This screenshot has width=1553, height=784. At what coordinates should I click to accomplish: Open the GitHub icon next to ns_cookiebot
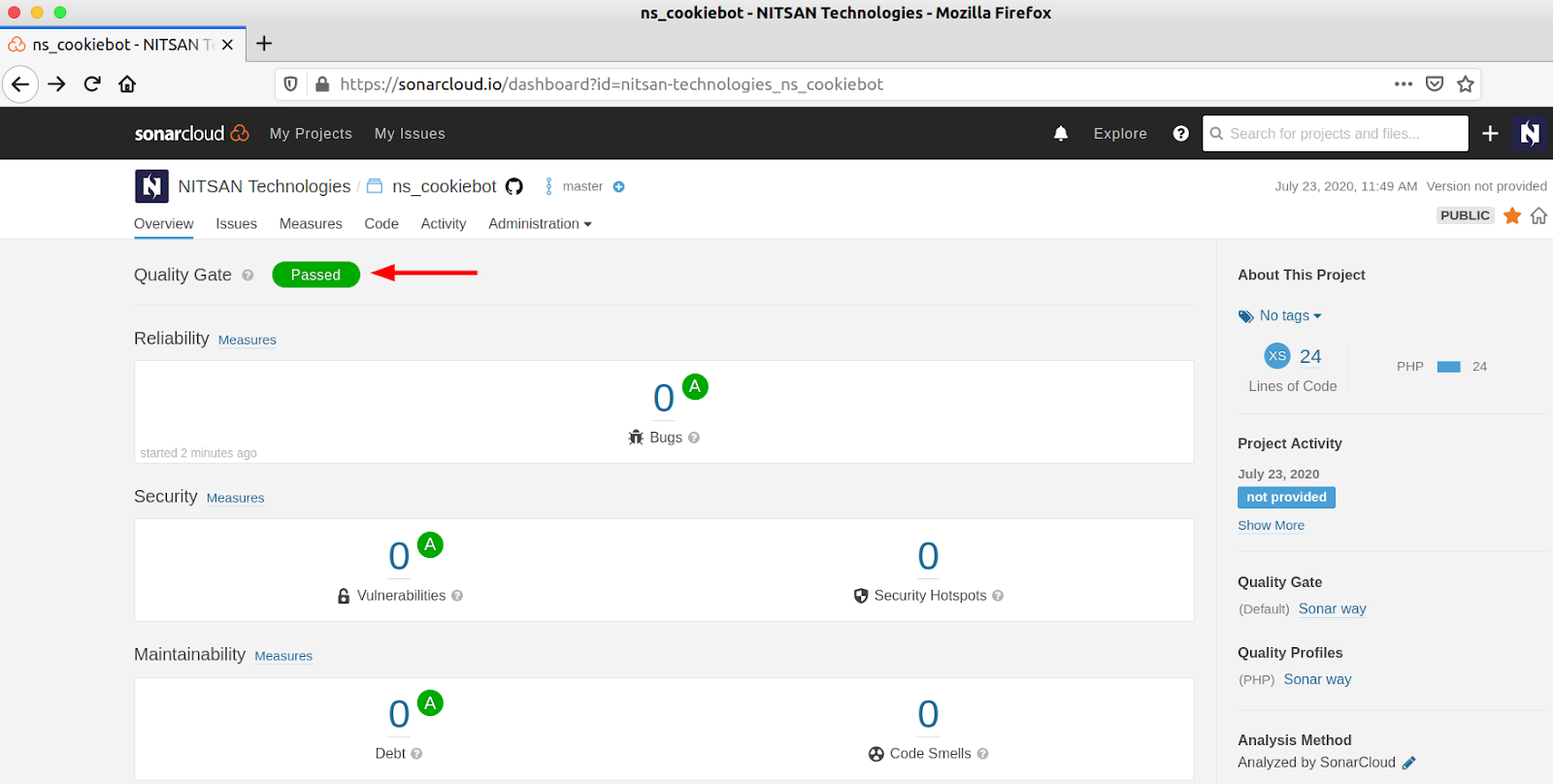[514, 186]
